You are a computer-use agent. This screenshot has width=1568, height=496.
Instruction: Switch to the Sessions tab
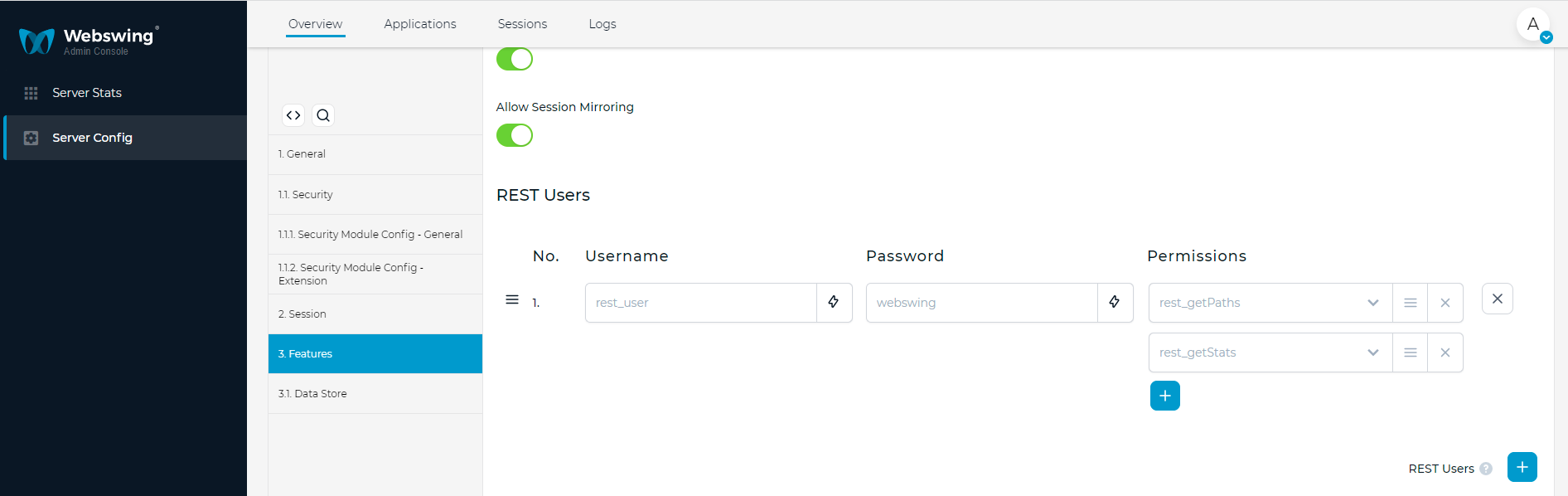[522, 24]
